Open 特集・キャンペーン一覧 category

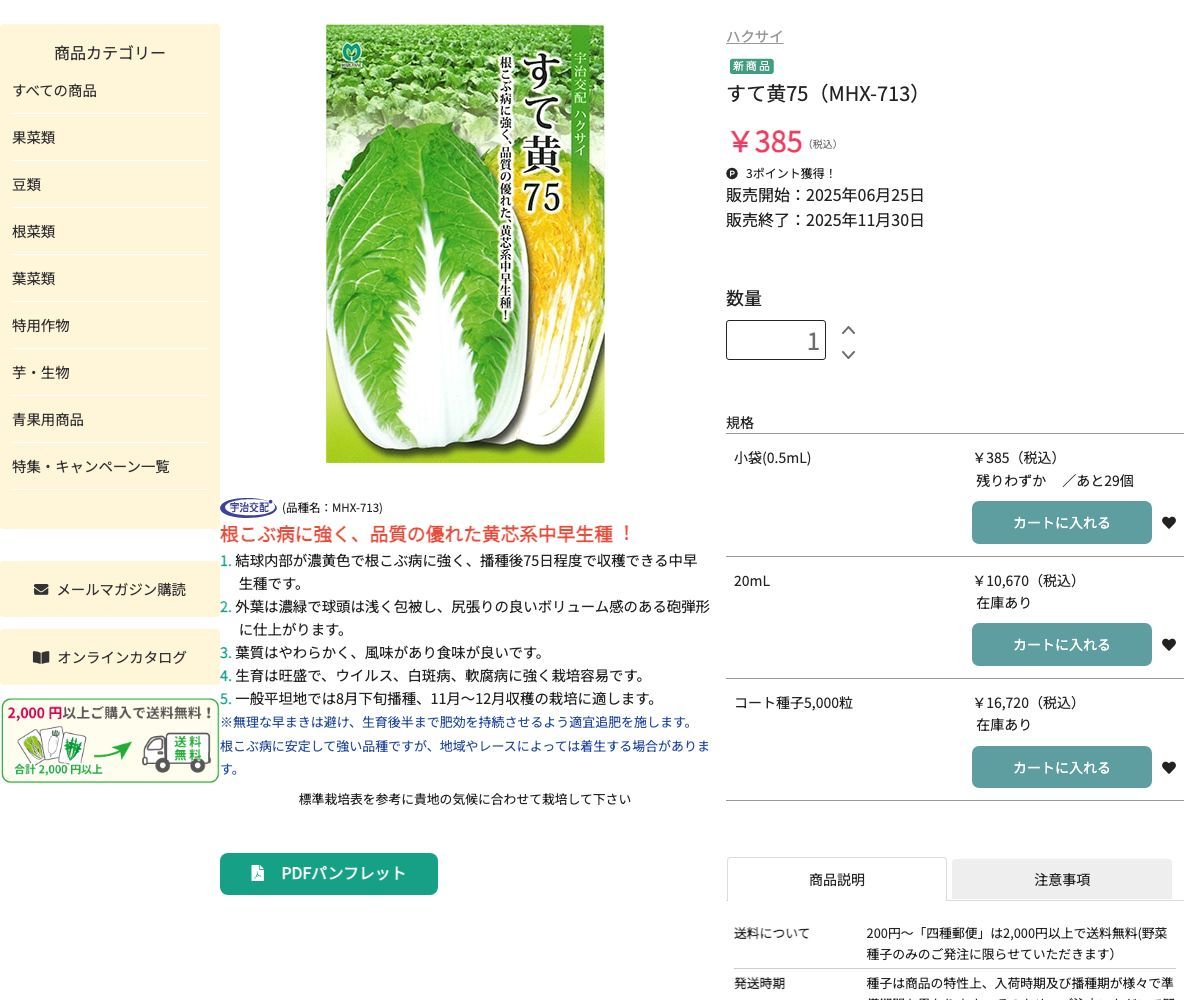[91, 467]
